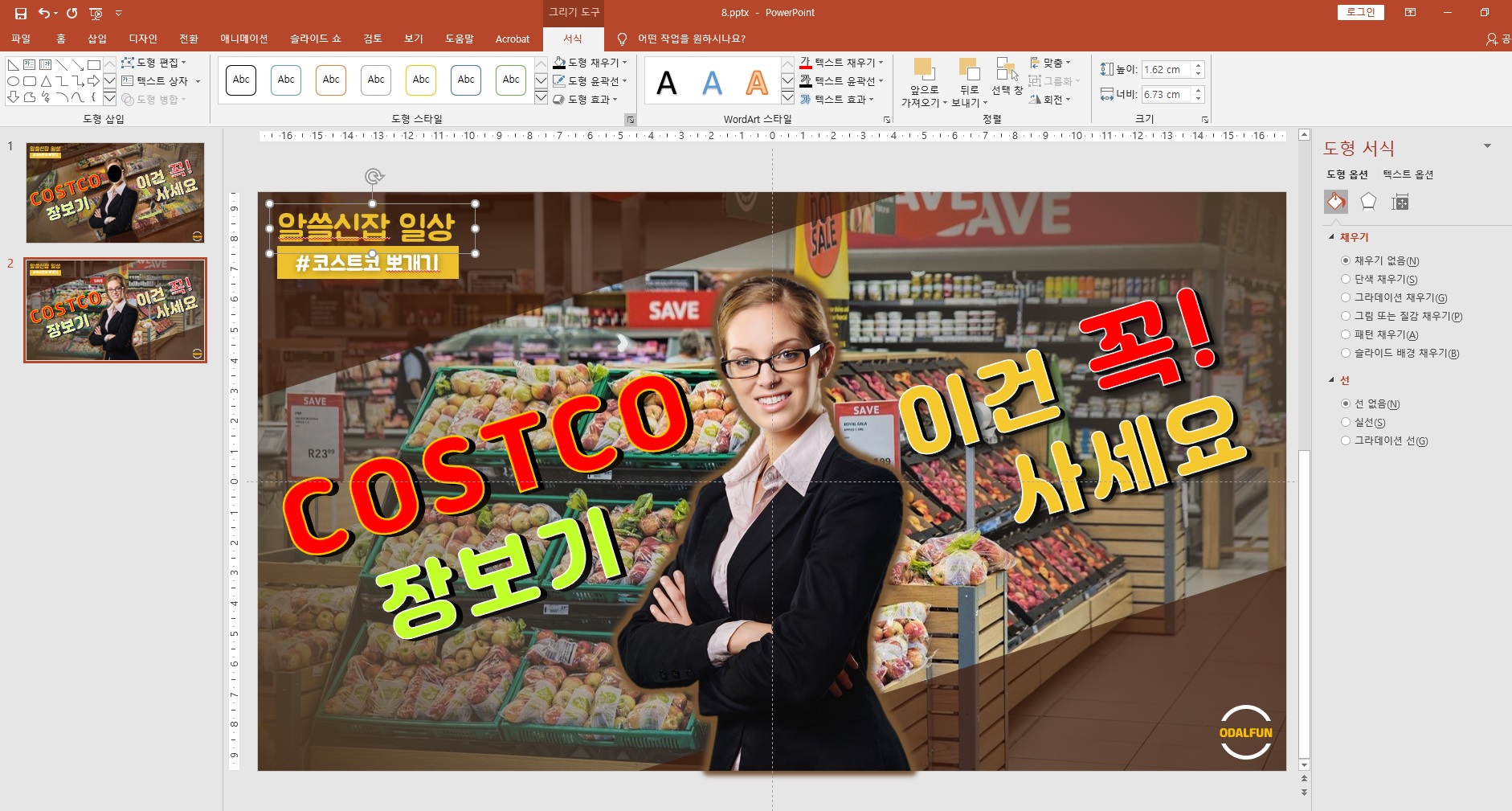Switch to the Slide Show (슬라이드 쇼) tab

pyautogui.click(x=316, y=39)
